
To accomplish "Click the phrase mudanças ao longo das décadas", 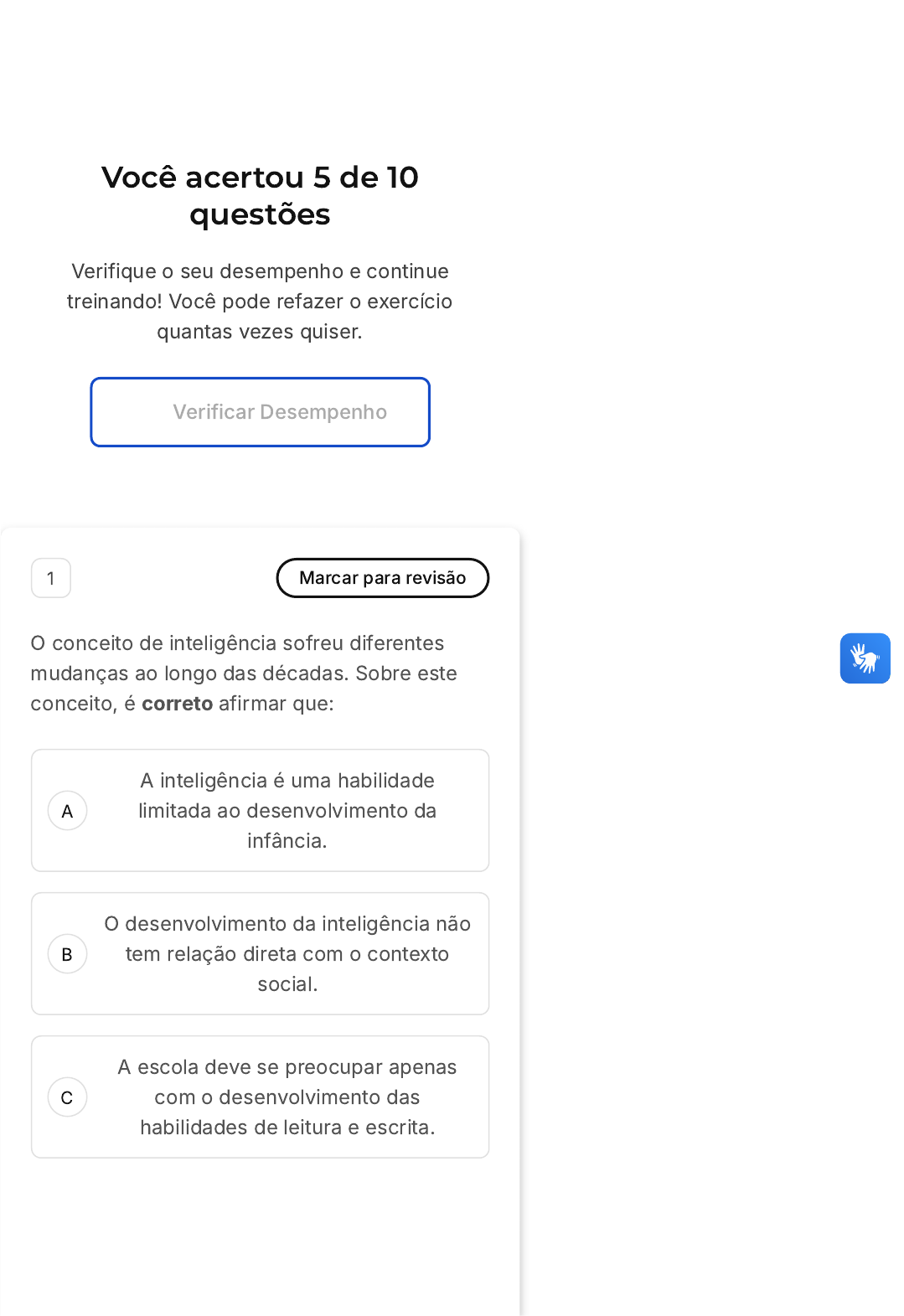I will pos(189,673).
